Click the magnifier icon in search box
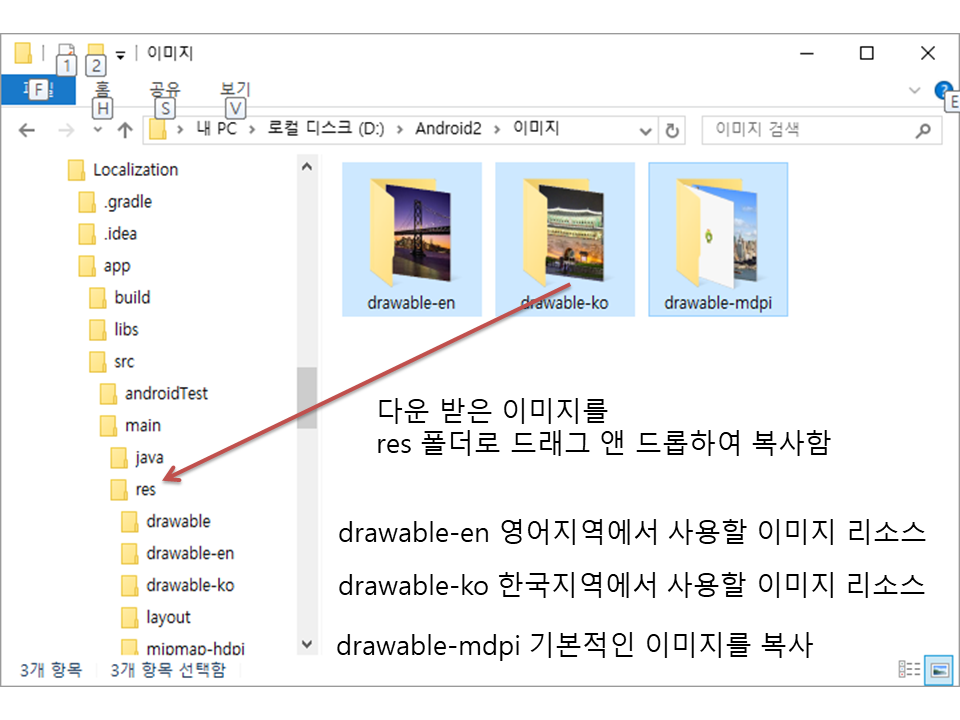This screenshot has width=960, height=720. (922, 130)
